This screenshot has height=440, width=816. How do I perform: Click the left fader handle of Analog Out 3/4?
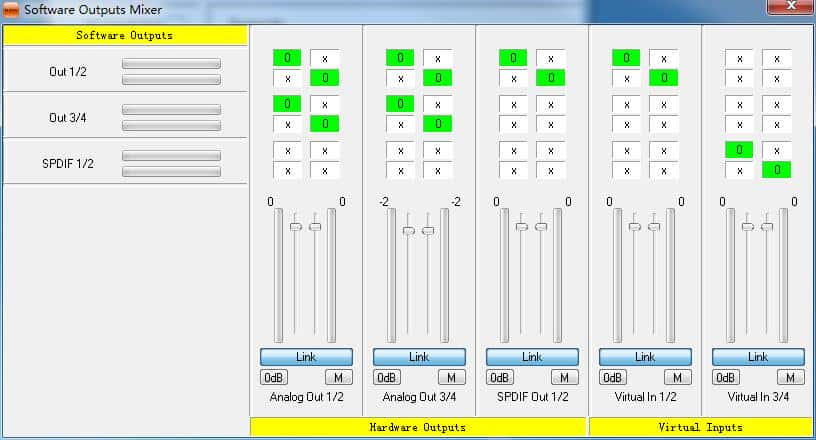[408, 230]
